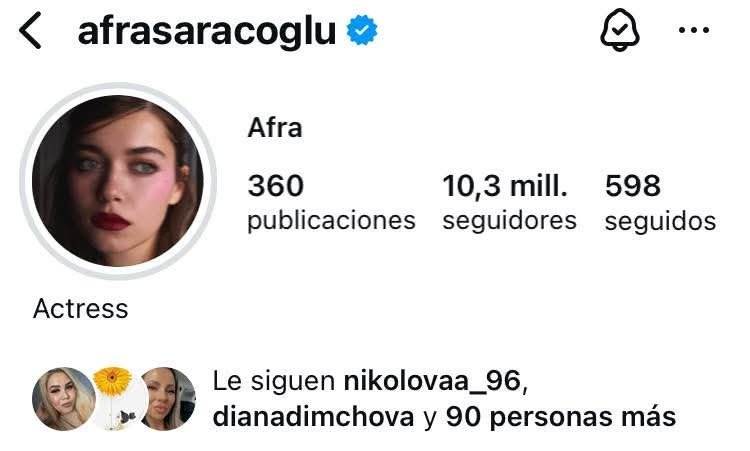This screenshot has height=451, width=750.
Task: Open nikolovaa_96's profile link
Action: coord(432,381)
